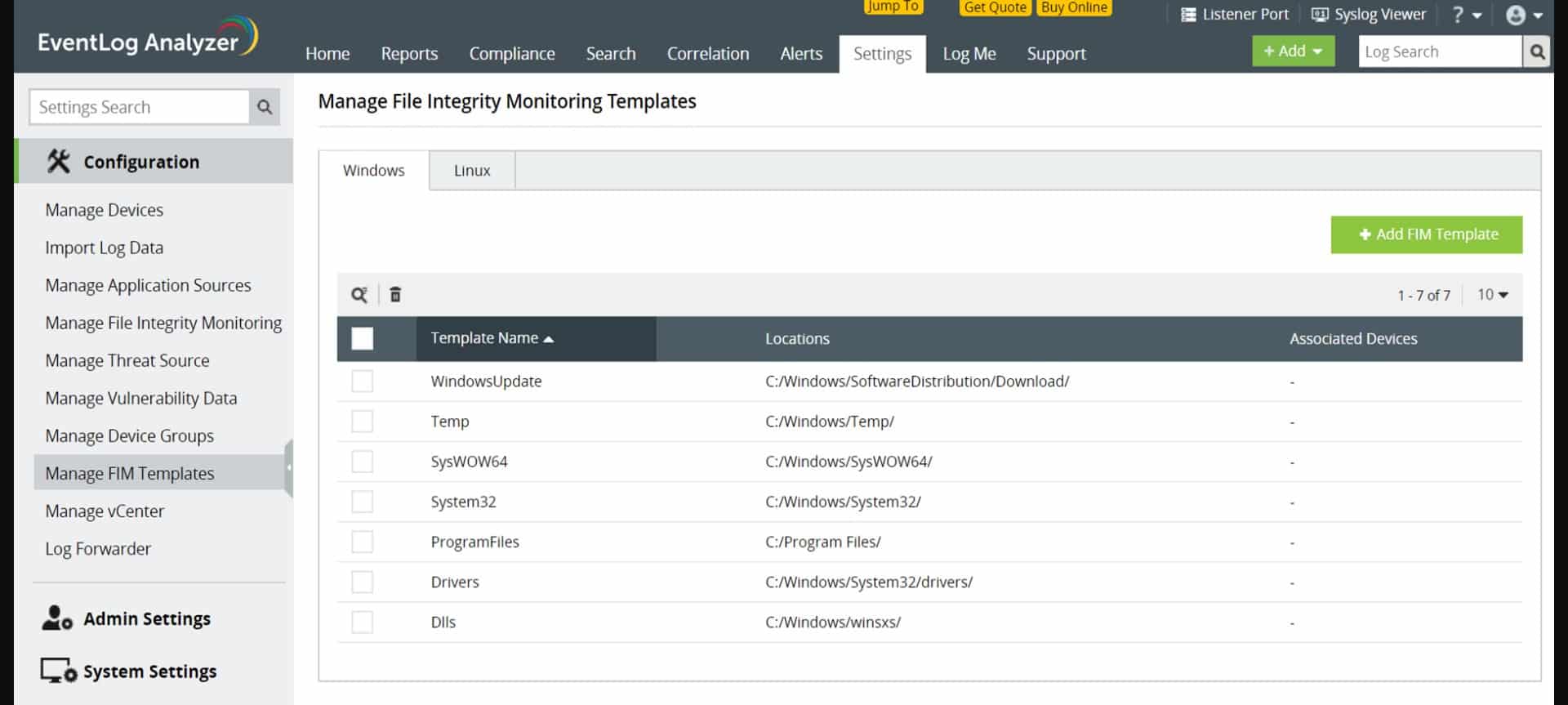The height and width of the screenshot is (705, 1568).
Task: Check the WindowsUpdate template checkbox
Action: (363, 382)
